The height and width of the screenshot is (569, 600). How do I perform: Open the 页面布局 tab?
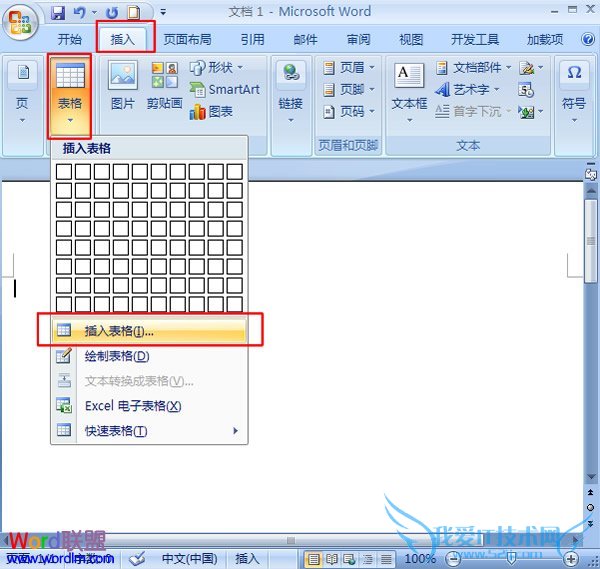point(187,39)
